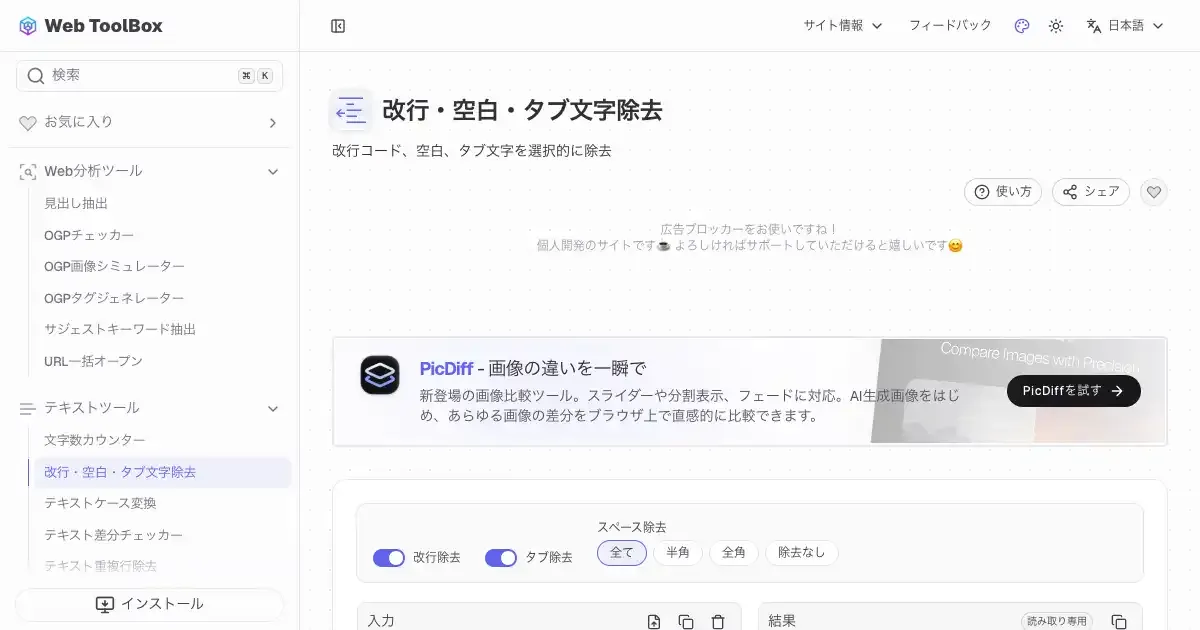
Task: Copy the 結果 output with copy icon
Action: (1119, 622)
